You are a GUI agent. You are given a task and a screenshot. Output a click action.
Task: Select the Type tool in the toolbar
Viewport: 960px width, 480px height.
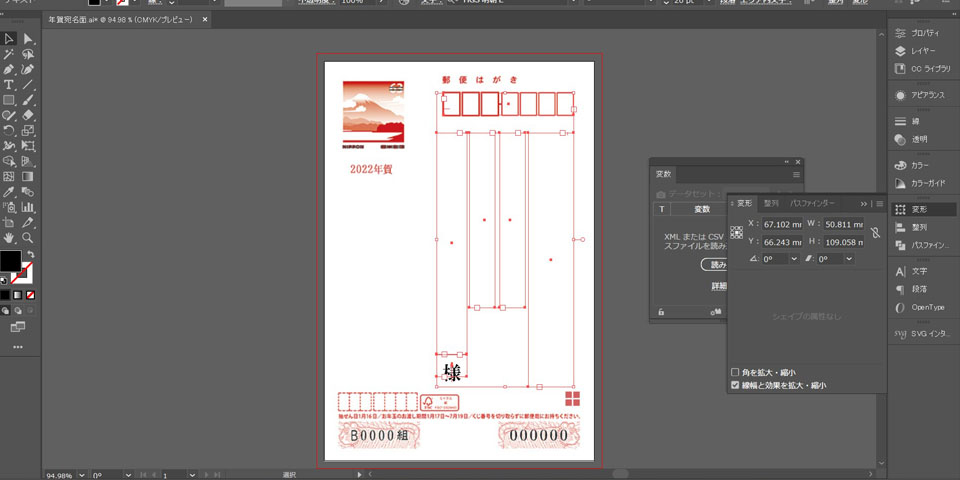(x=9, y=85)
